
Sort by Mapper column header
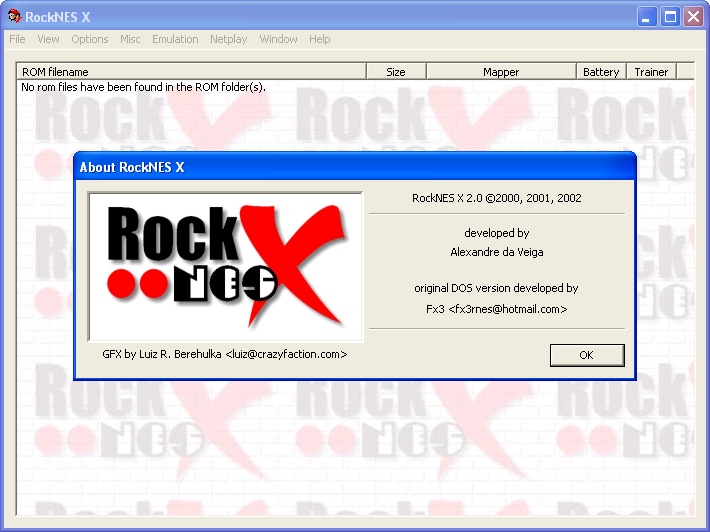click(501, 72)
